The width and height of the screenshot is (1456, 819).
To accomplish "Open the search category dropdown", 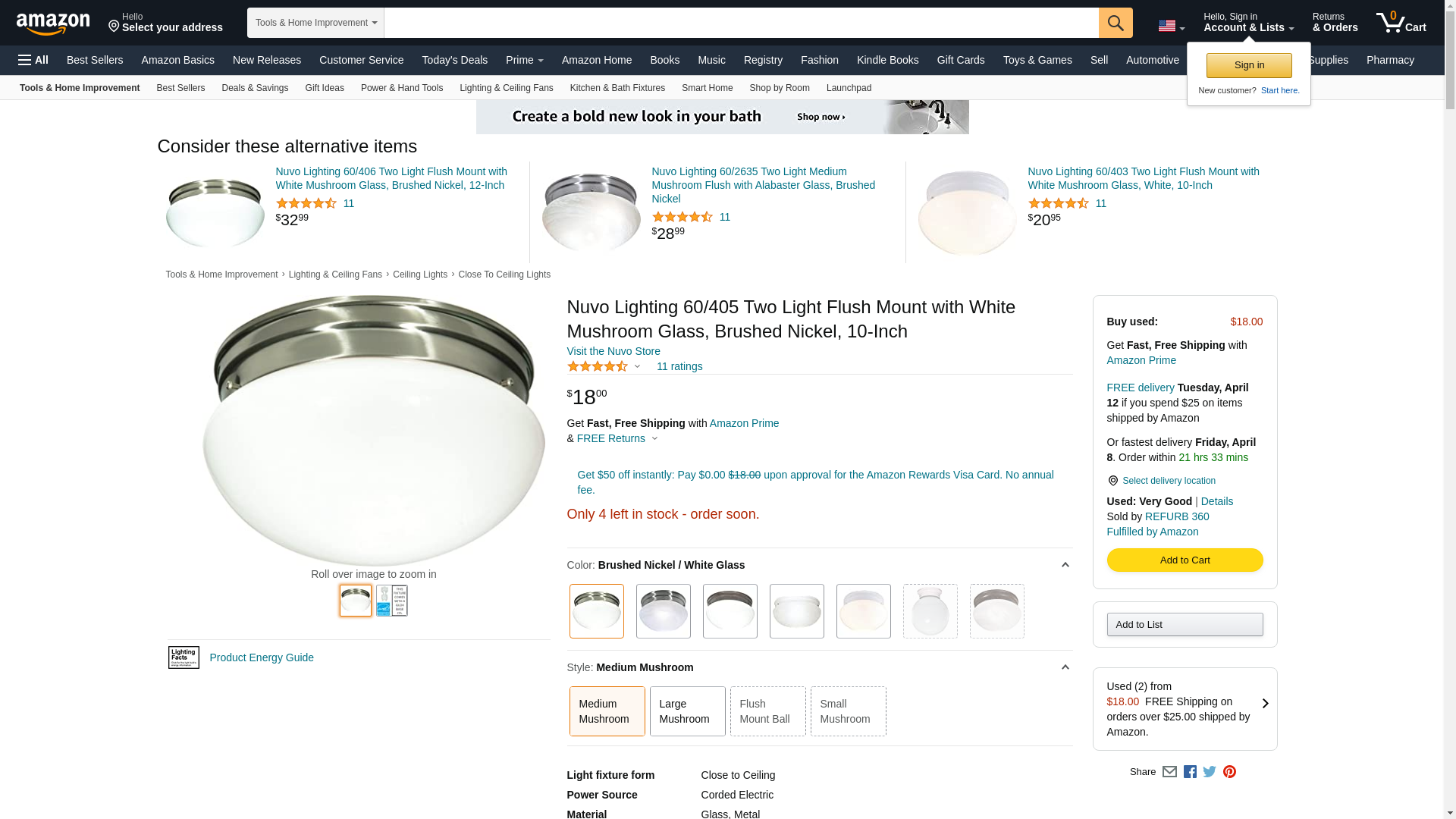I will 315,23.
